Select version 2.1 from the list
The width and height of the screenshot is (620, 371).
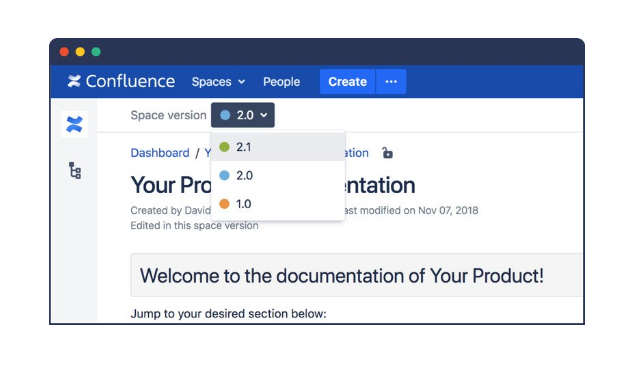click(x=278, y=147)
